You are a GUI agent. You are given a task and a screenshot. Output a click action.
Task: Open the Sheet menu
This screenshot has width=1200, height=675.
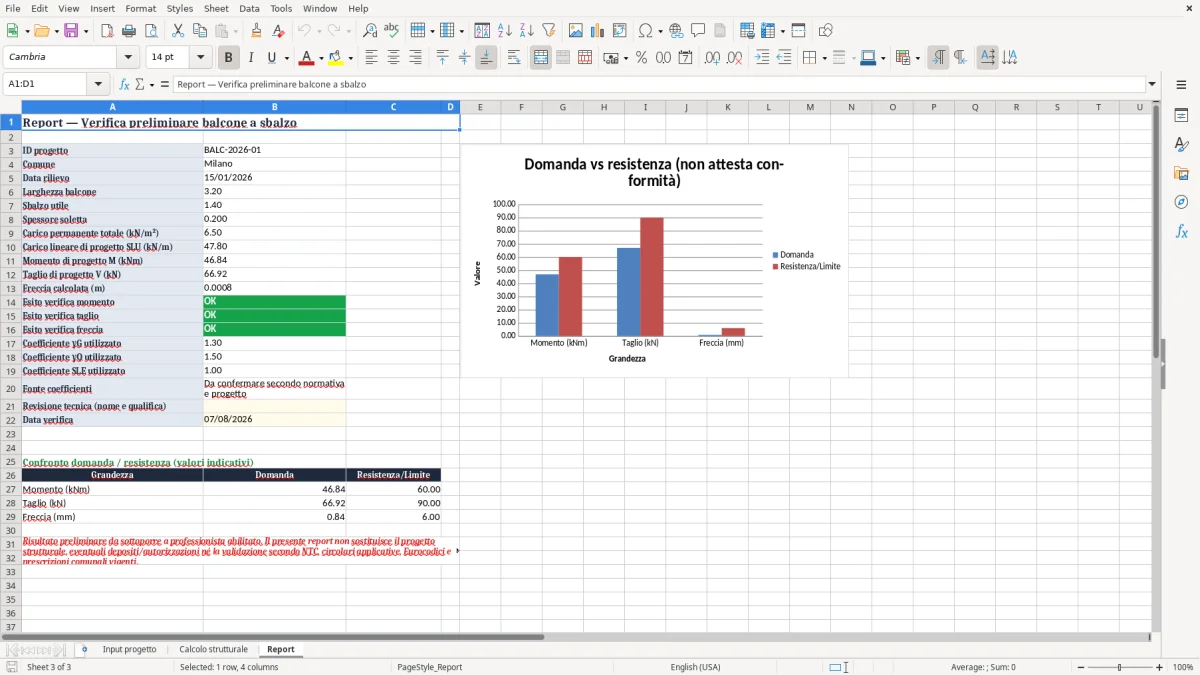click(216, 8)
